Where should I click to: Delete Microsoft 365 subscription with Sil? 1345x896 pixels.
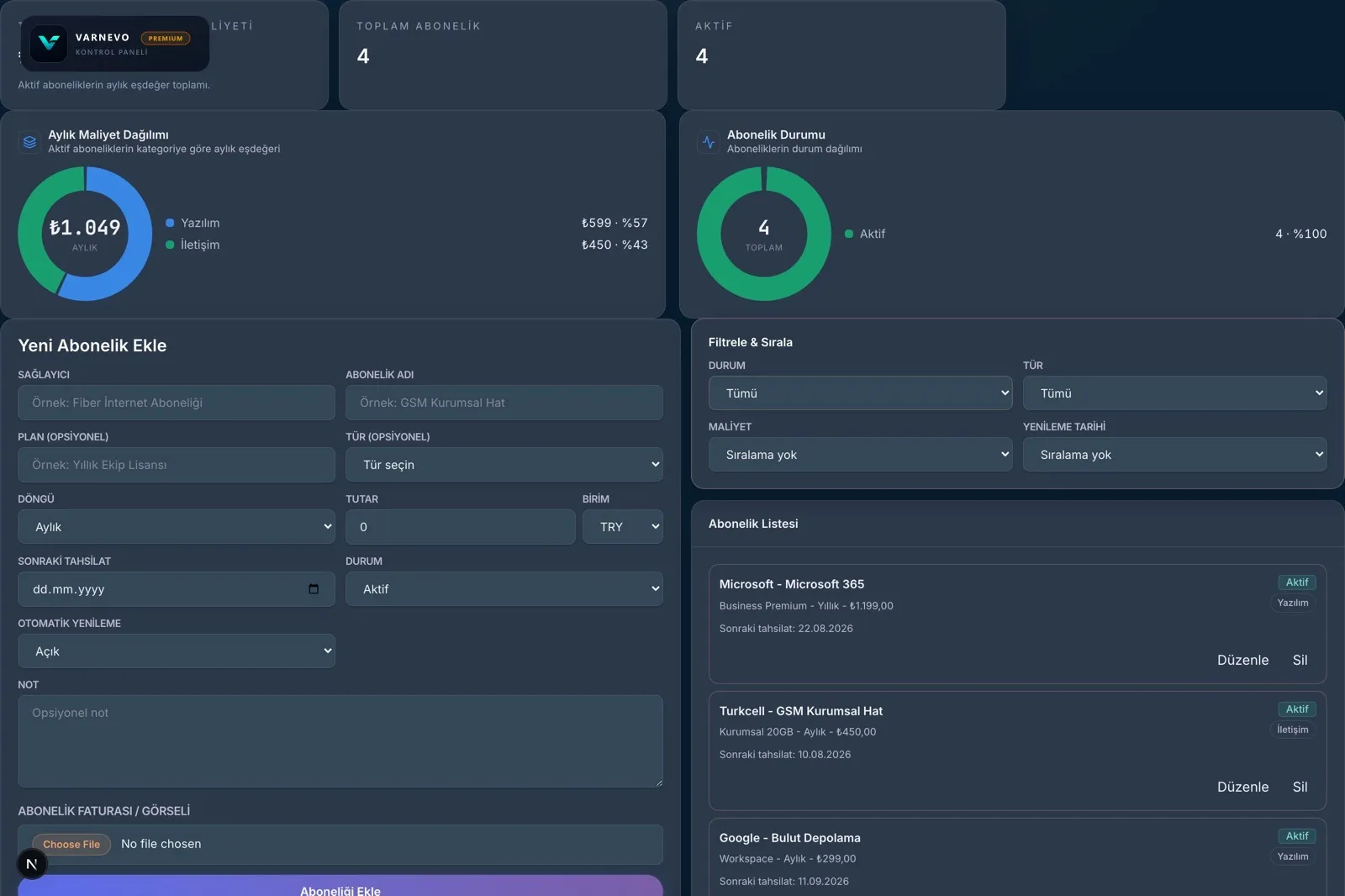pos(1300,661)
